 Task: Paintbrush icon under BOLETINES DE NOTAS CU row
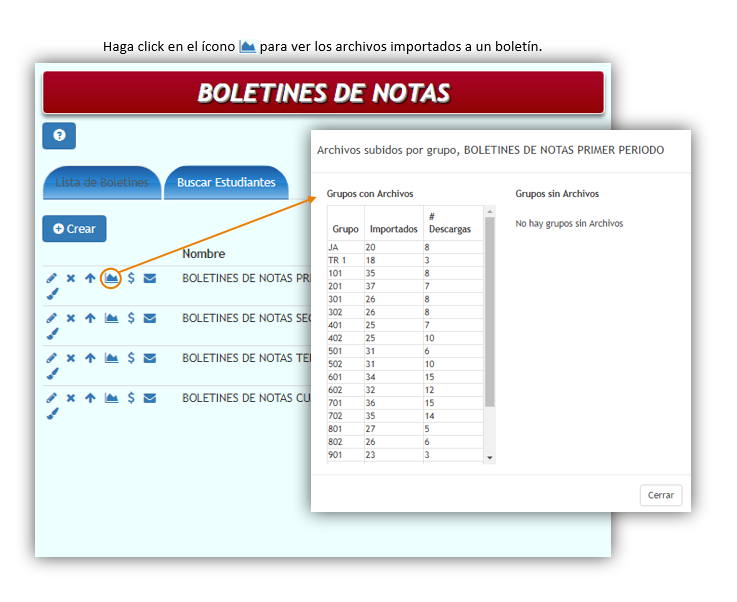click(x=52, y=414)
